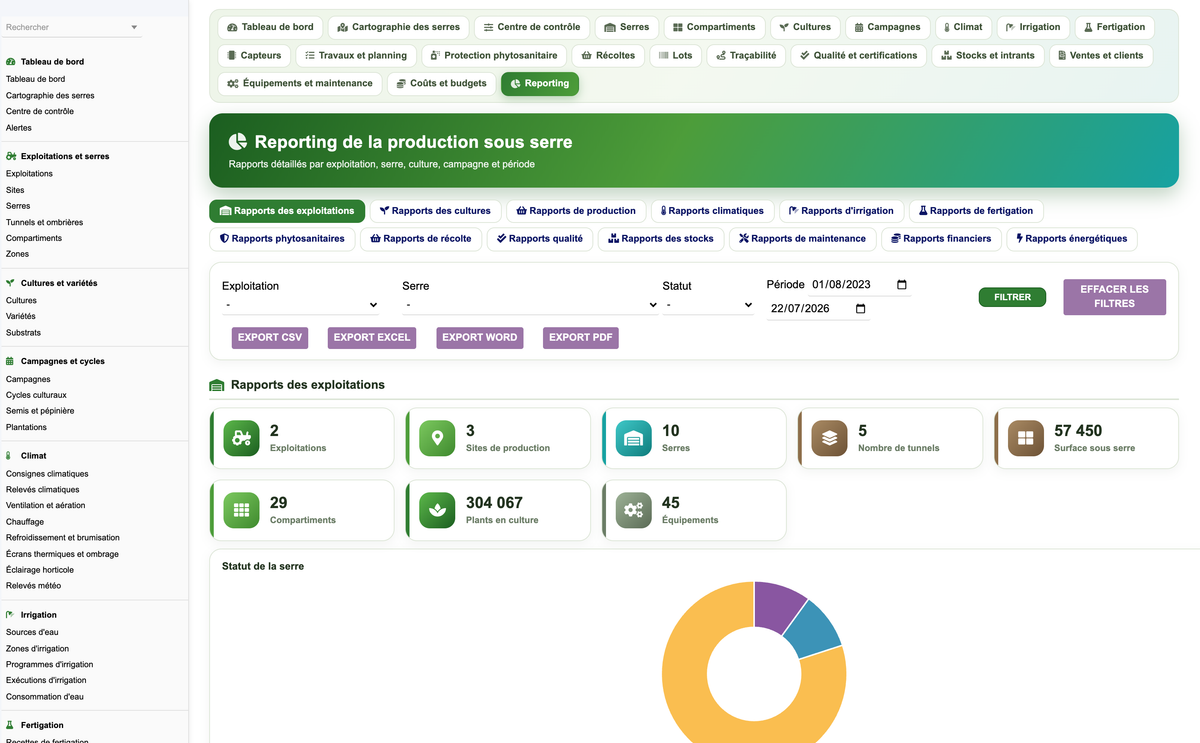Click the Période end date field 22/07/2026
The image size is (1200, 743).
pos(819,309)
